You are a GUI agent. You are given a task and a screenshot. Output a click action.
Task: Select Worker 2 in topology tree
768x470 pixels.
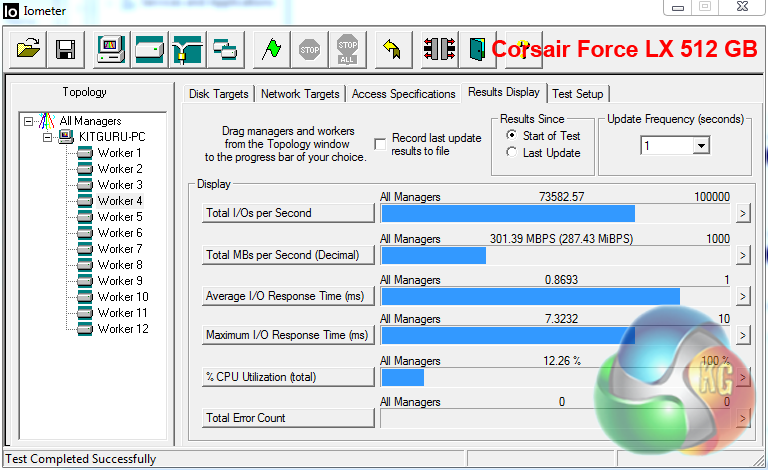click(x=120, y=169)
